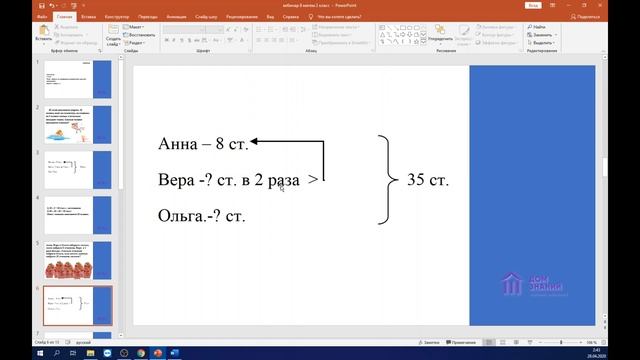Open Windows Start menu

pyautogui.click(x=40, y=353)
